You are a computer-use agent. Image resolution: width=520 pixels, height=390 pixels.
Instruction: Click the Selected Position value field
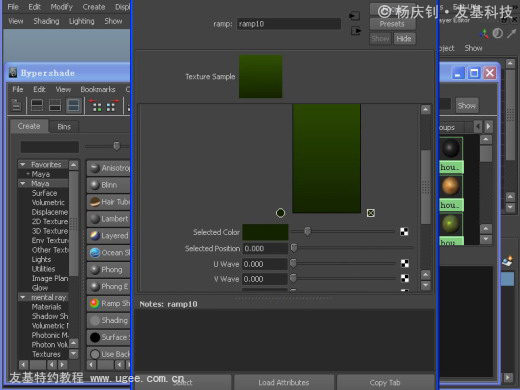point(265,248)
